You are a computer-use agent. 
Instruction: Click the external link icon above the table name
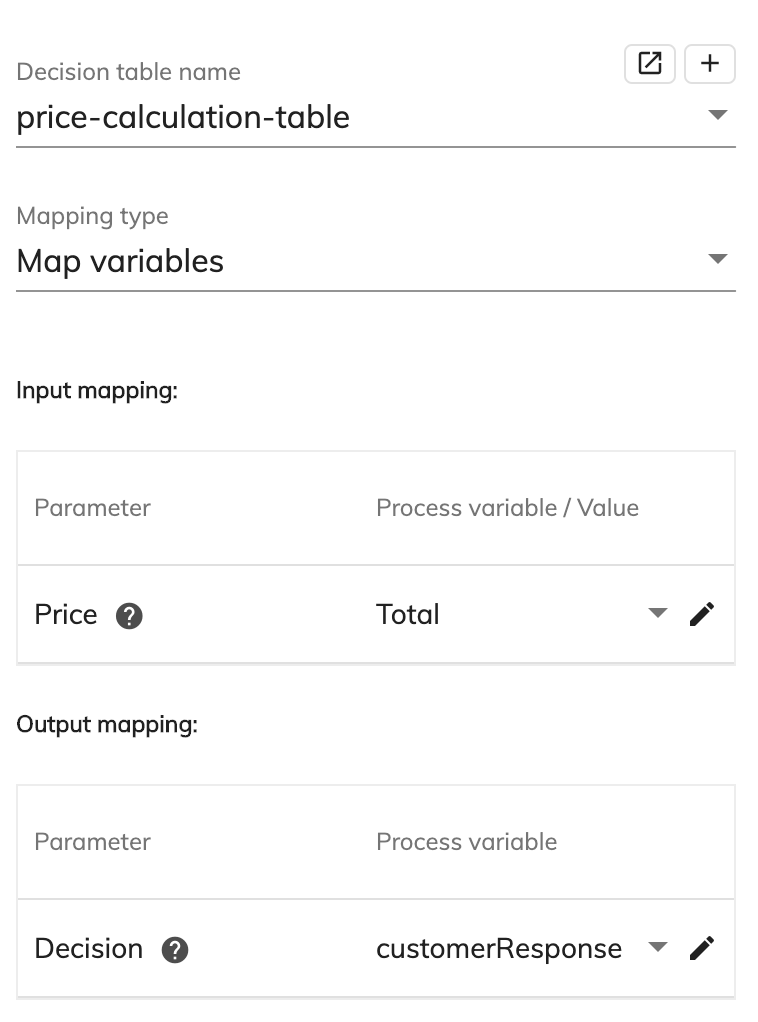point(650,63)
